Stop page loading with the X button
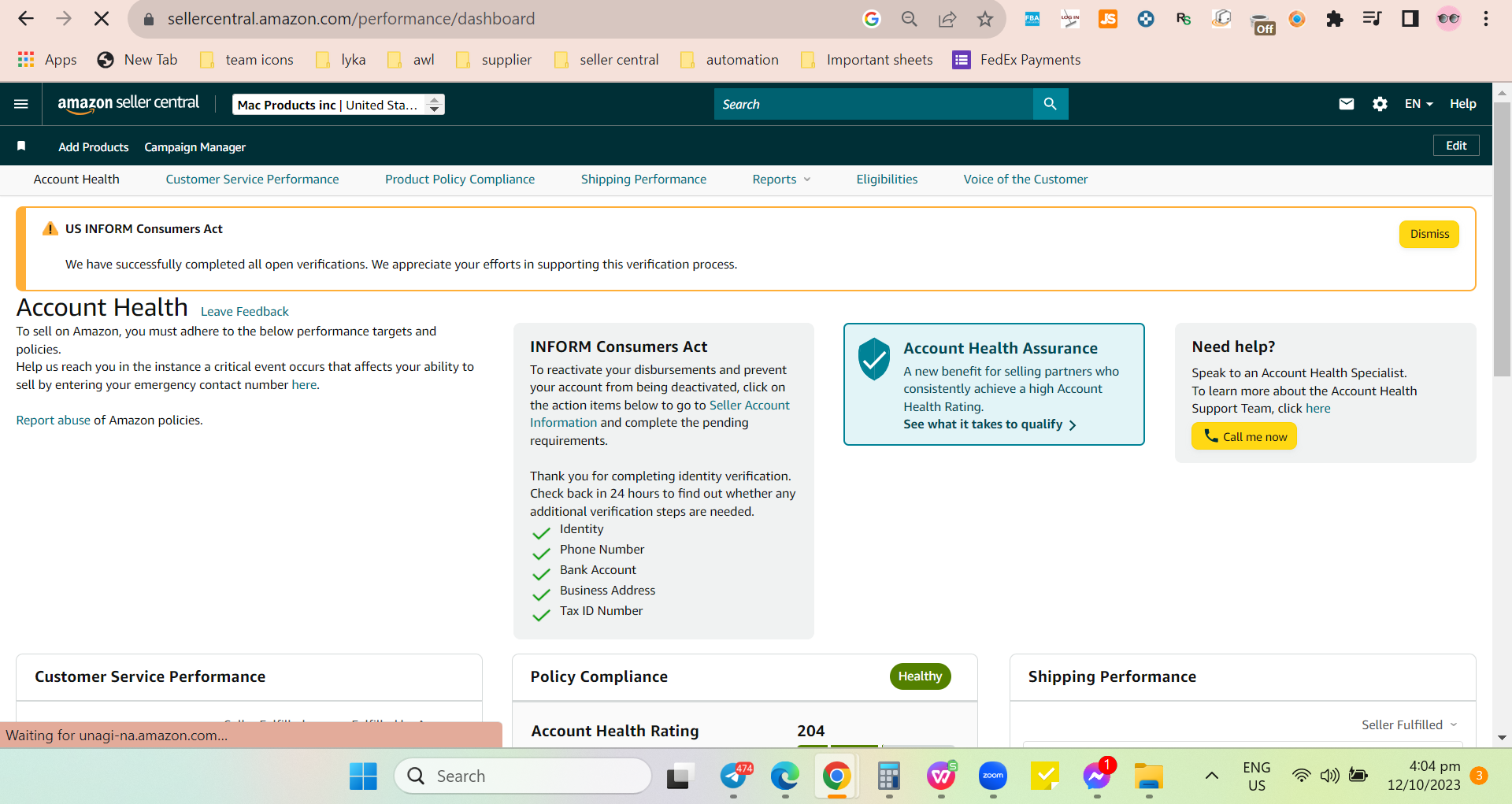This screenshot has width=1512, height=804. click(102, 19)
